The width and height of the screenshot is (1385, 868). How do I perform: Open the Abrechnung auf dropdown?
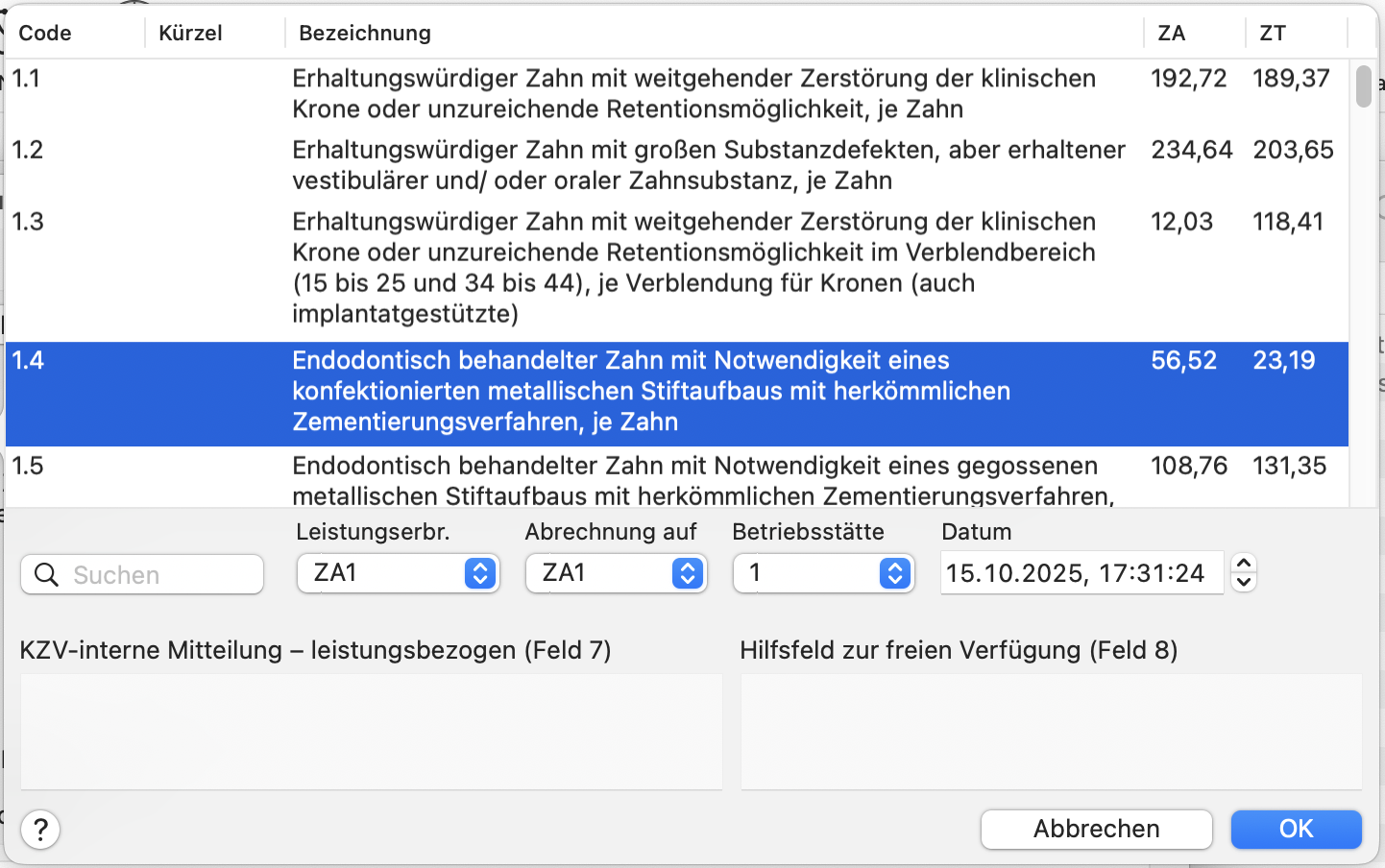616,573
